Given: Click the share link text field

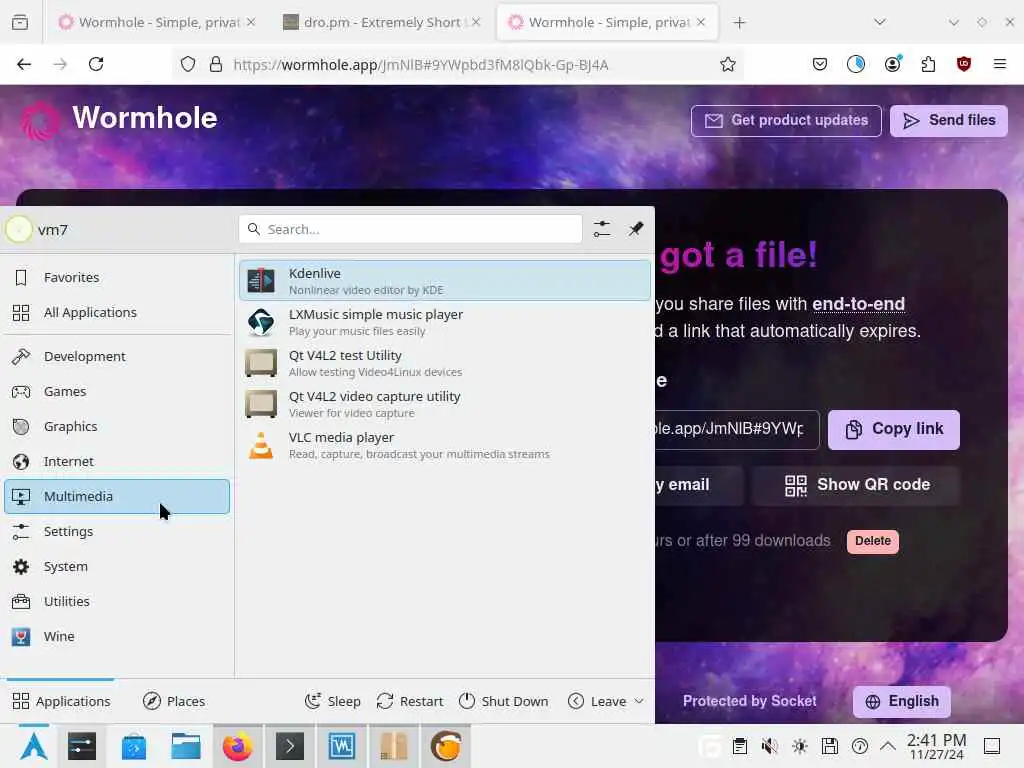Looking at the screenshot, I should pyautogui.click(x=737, y=430).
